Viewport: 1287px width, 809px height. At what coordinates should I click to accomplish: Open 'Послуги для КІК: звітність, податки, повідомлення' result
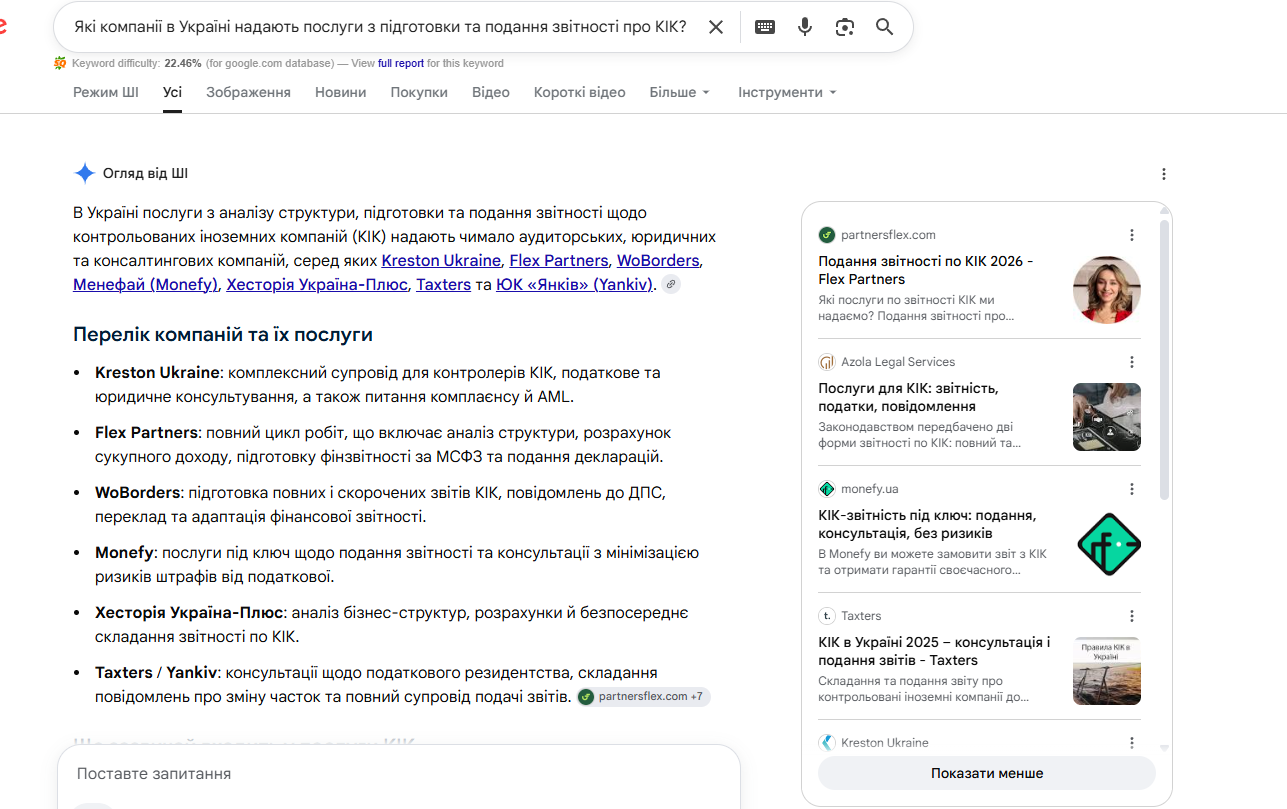pyautogui.click(x=908, y=397)
